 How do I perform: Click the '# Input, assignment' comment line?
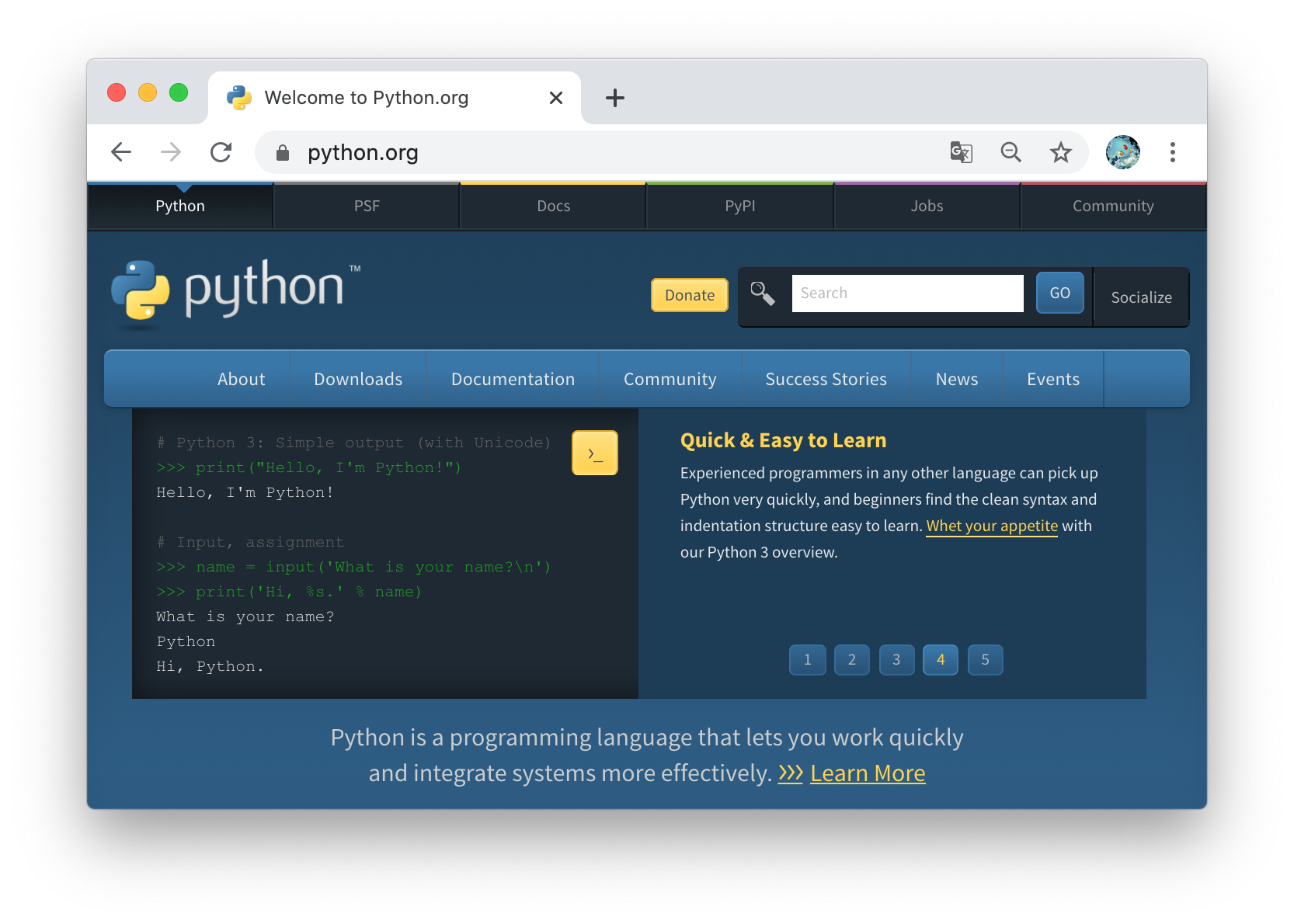(250, 542)
